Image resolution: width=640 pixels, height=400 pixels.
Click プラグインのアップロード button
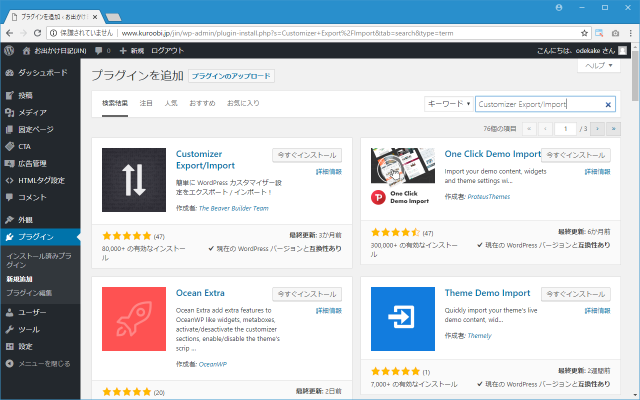click(x=231, y=76)
